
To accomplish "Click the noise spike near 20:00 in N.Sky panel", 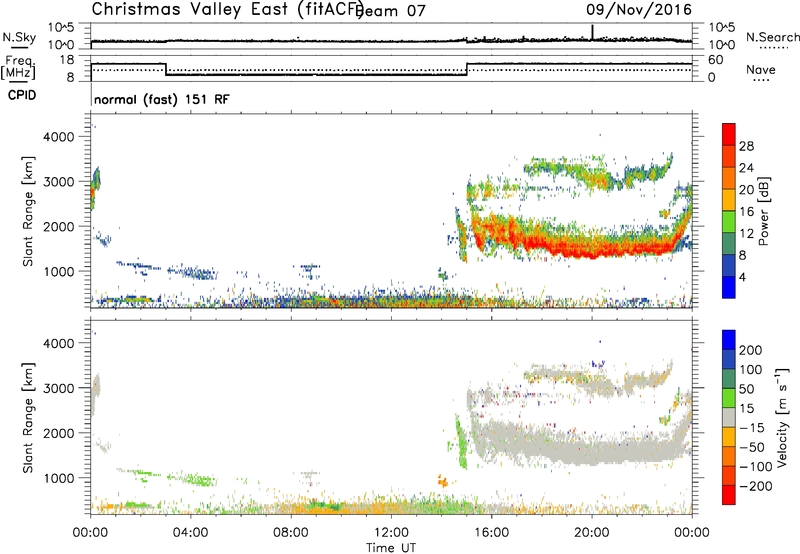I will tap(592, 32).
